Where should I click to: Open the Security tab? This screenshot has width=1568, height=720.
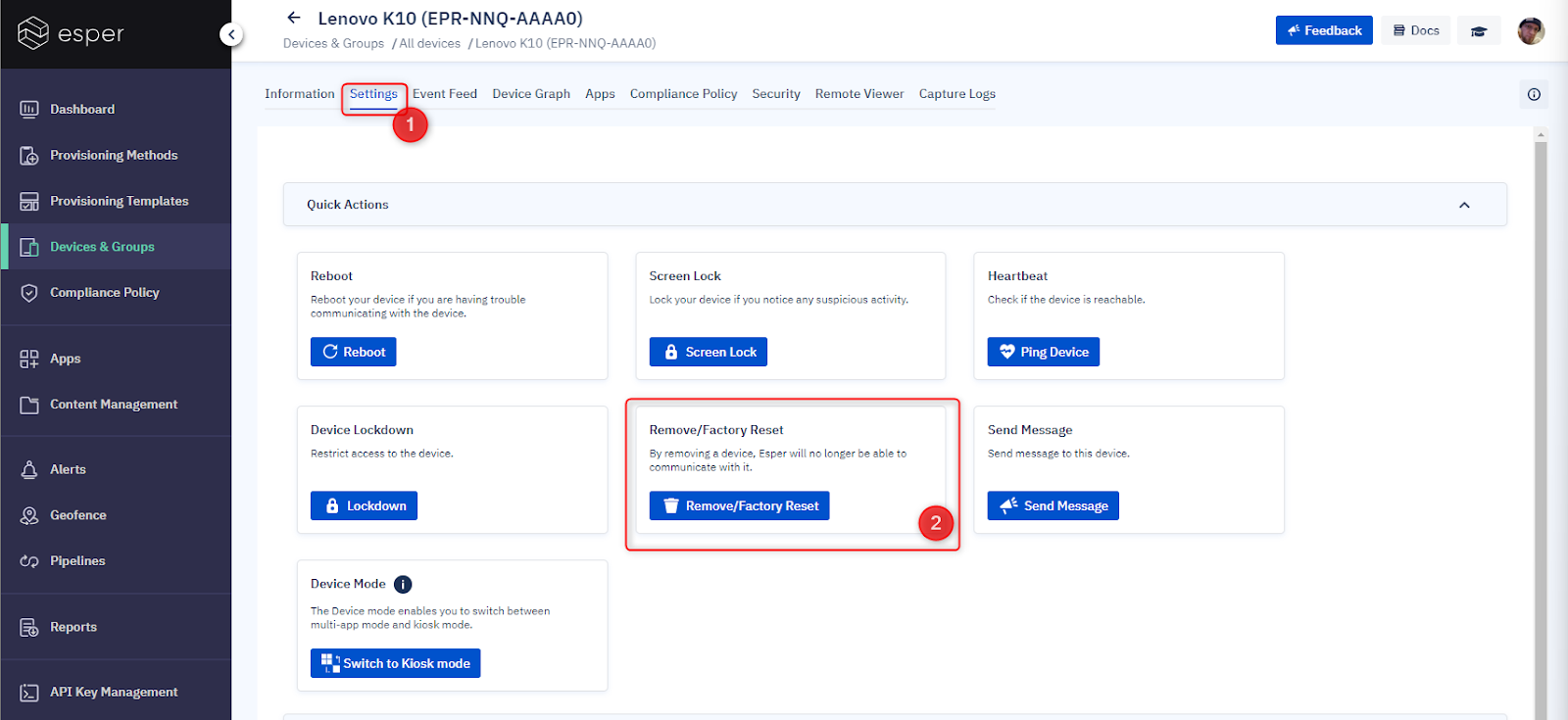click(776, 94)
